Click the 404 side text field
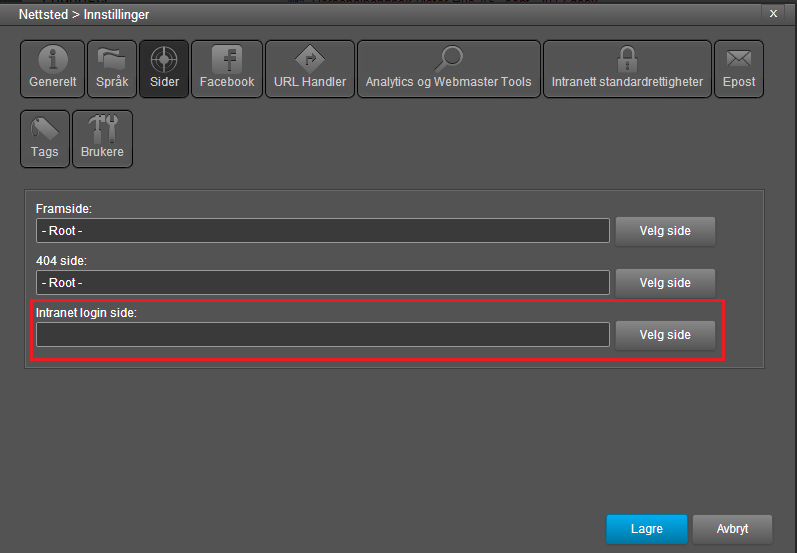The width and height of the screenshot is (797, 553). [x=322, y=283]
